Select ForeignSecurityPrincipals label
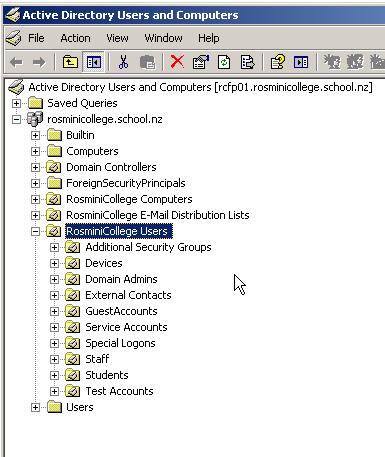The image size is (385, 457). point(126,183)
